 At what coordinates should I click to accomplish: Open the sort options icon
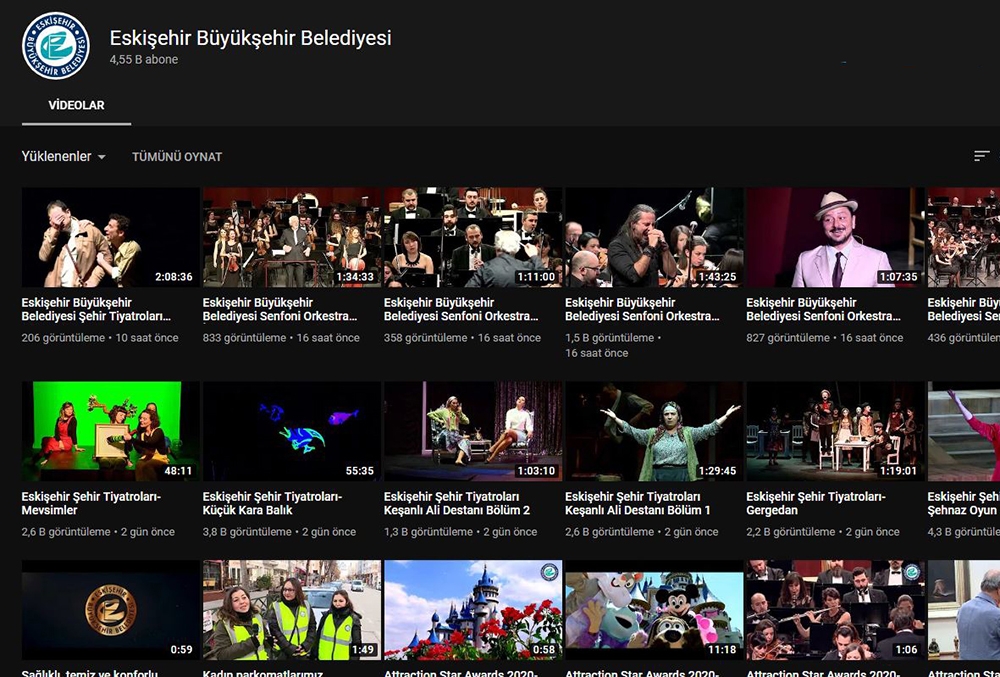click(x=982, y=156)
